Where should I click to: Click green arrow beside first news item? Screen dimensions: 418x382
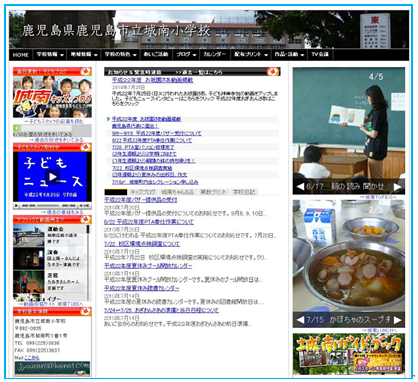(x=108, y=119)
